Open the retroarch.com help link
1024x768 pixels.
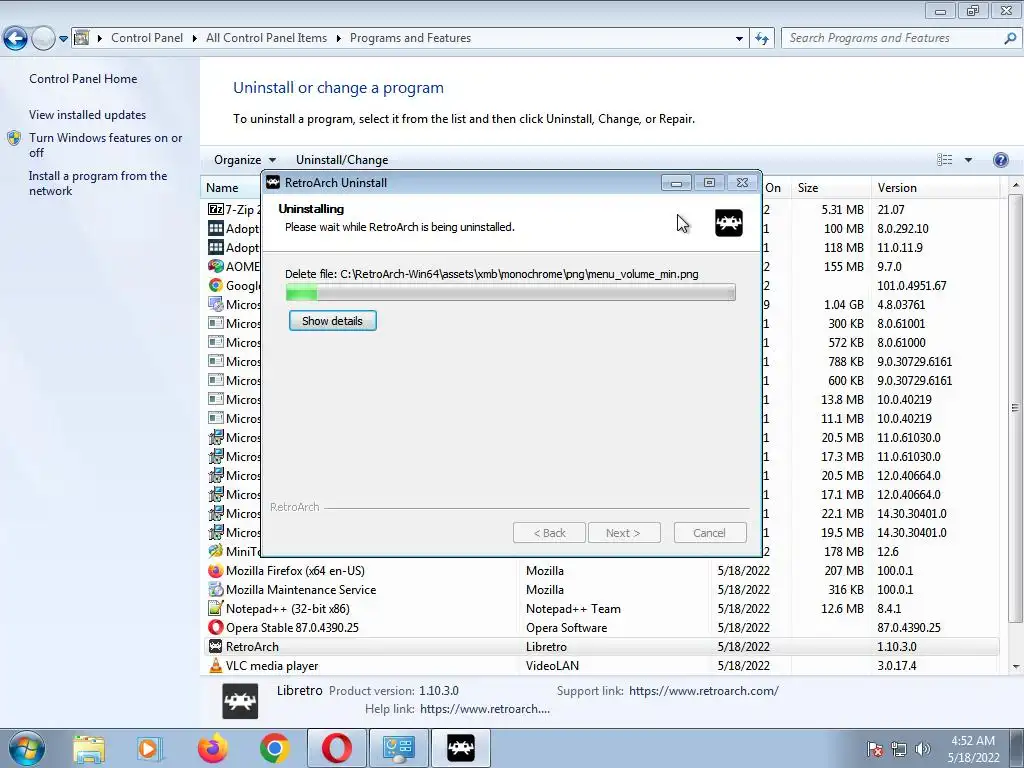(485, 709)
